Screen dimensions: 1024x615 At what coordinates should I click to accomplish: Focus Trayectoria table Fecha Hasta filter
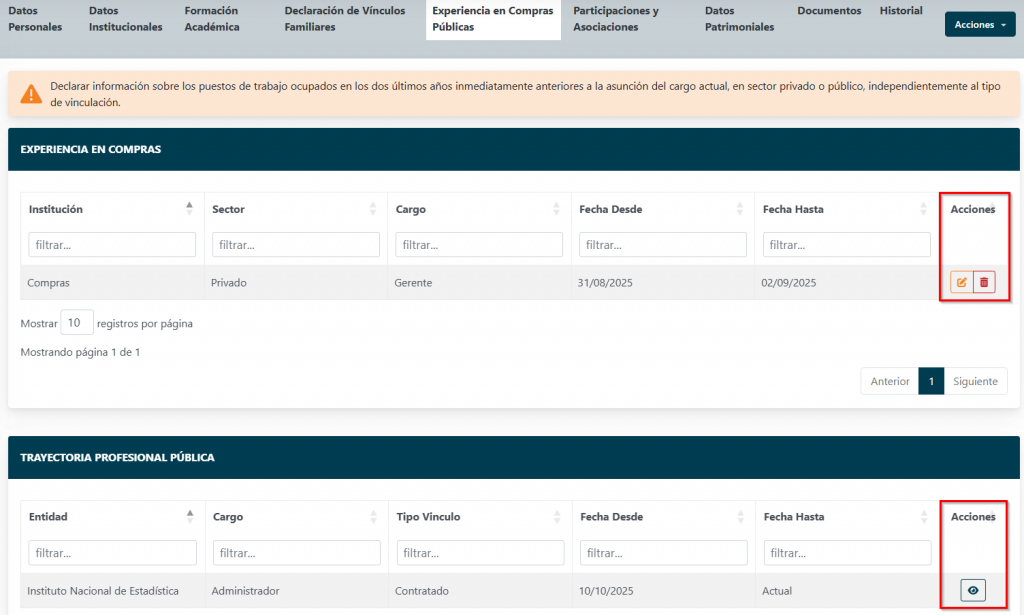click(x=847, y=553)
